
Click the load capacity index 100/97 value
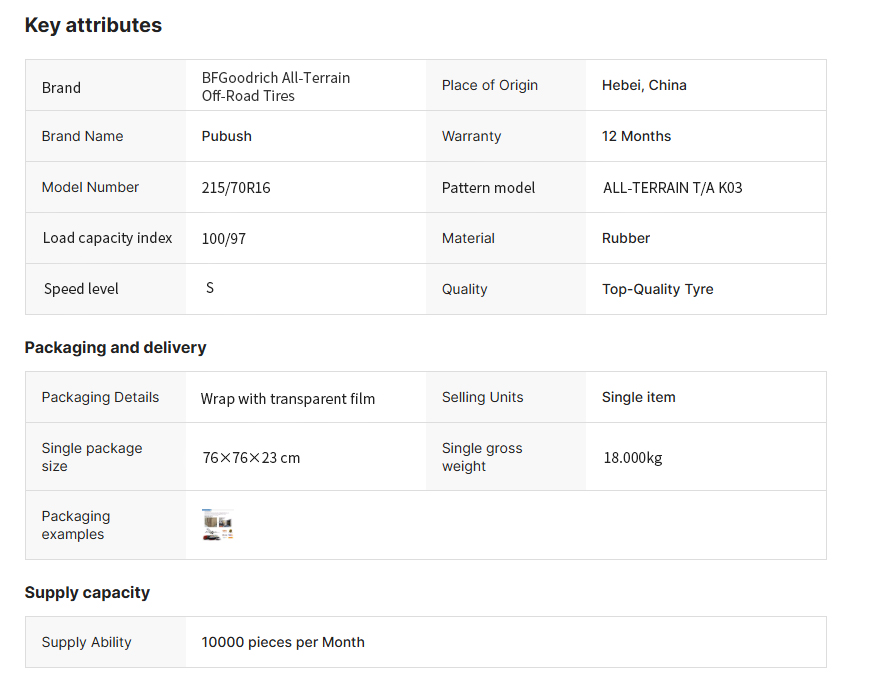(x=222, y=238)
